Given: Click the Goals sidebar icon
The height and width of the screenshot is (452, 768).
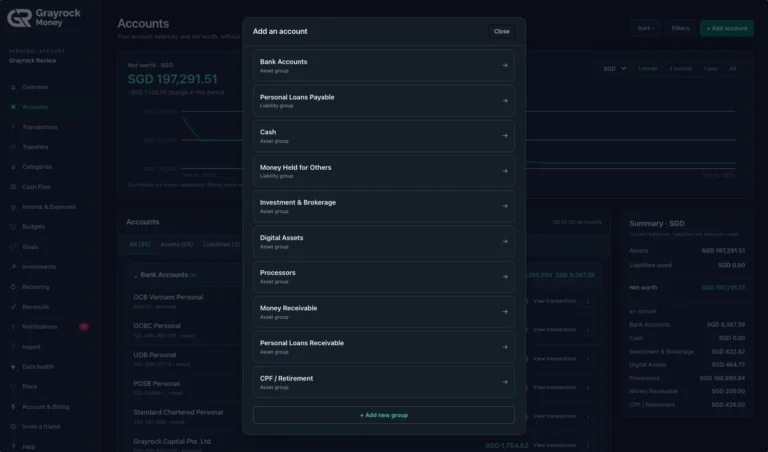Looking at the screenshot, I should tap(13, 247).
